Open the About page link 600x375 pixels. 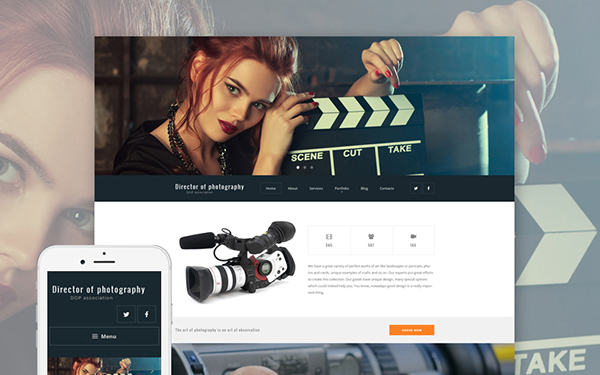tap(292, 188)
